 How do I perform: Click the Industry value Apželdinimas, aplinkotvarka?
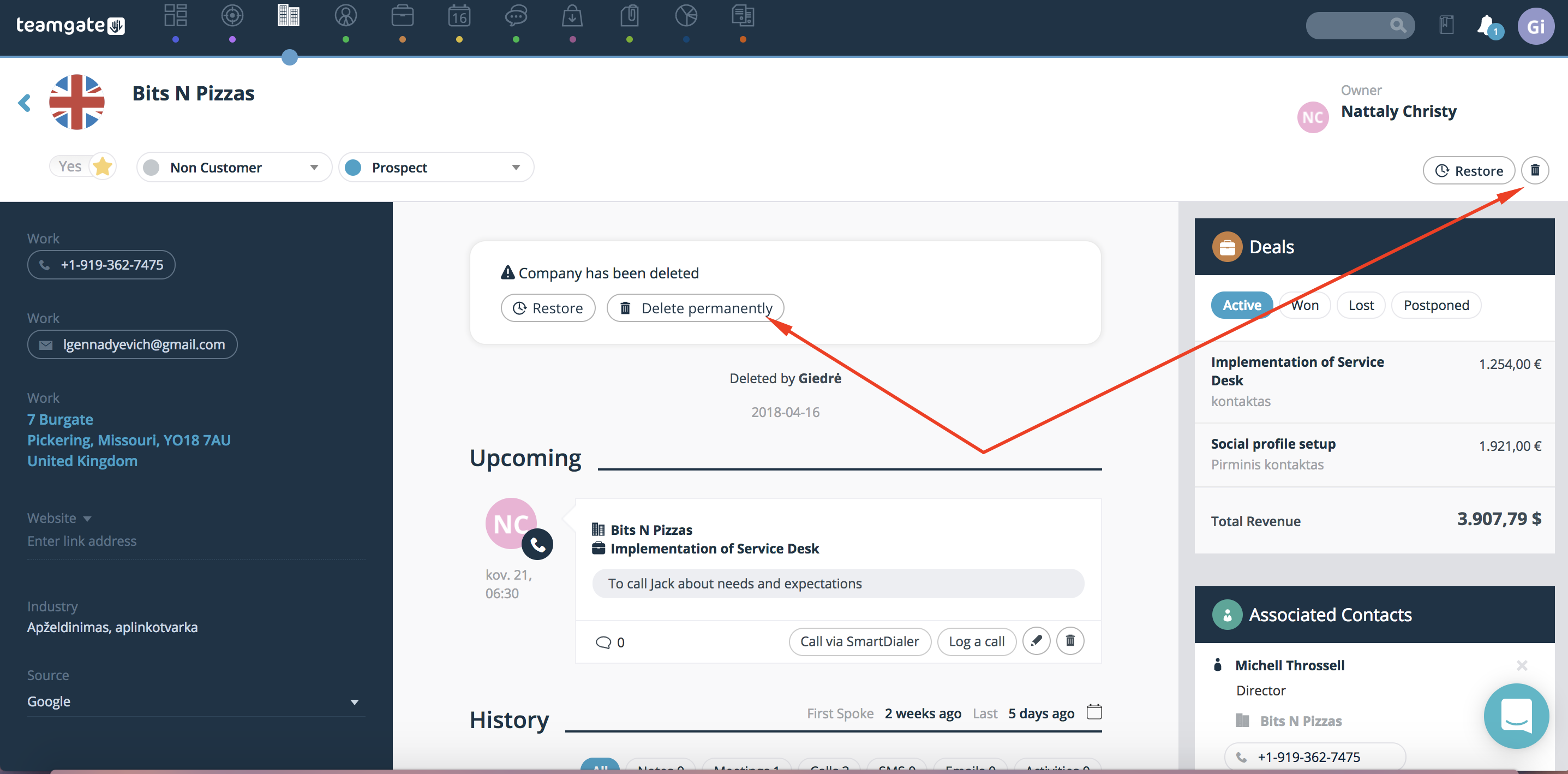tap(112, 627)
